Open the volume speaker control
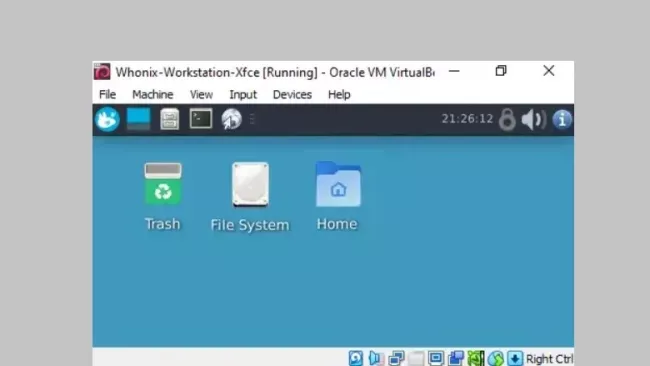Image resolution: width=650 pixels, height=366 pixels. tap(534, 120)
